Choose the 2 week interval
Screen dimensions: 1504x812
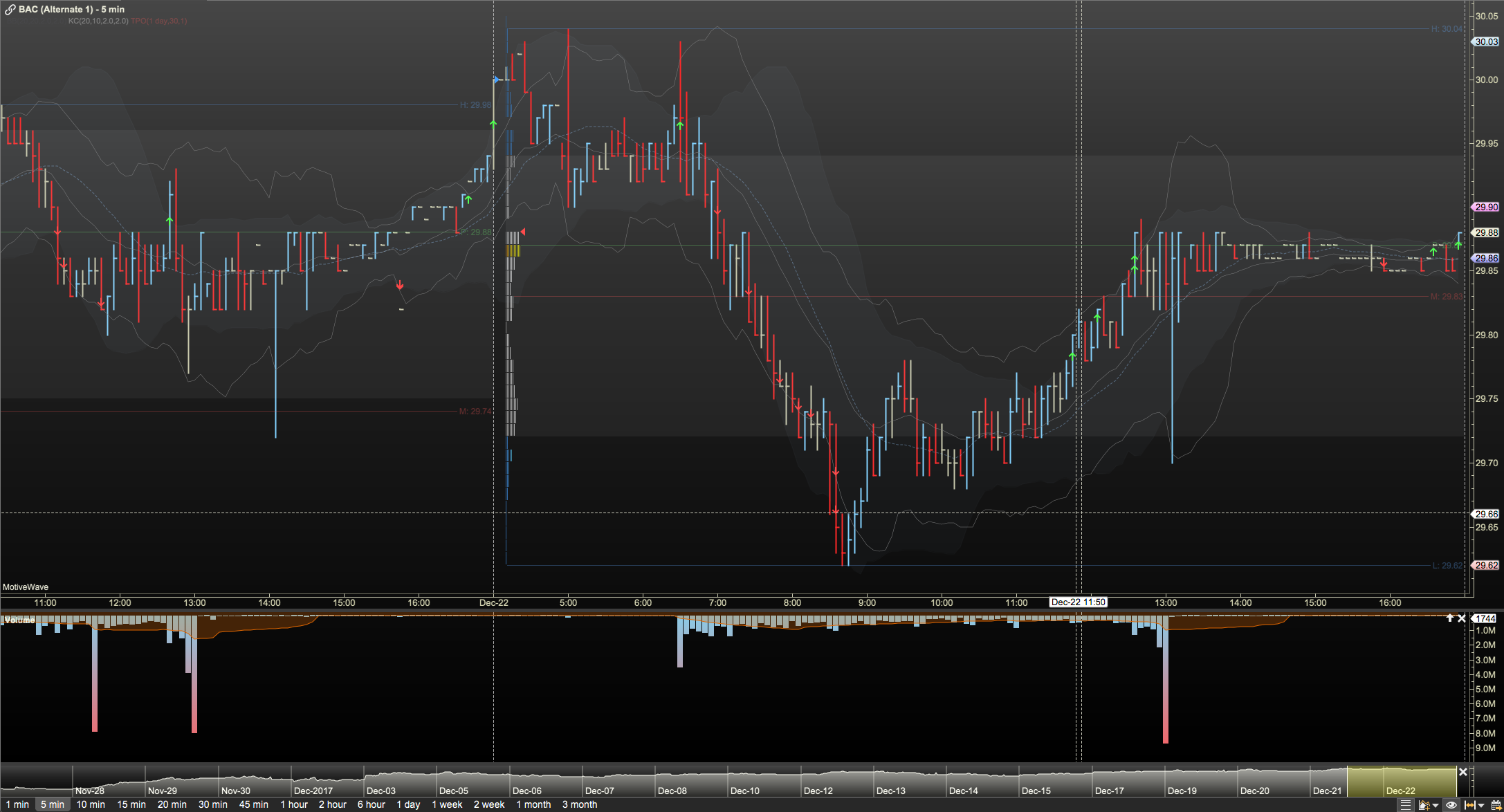tap(489, 804)
